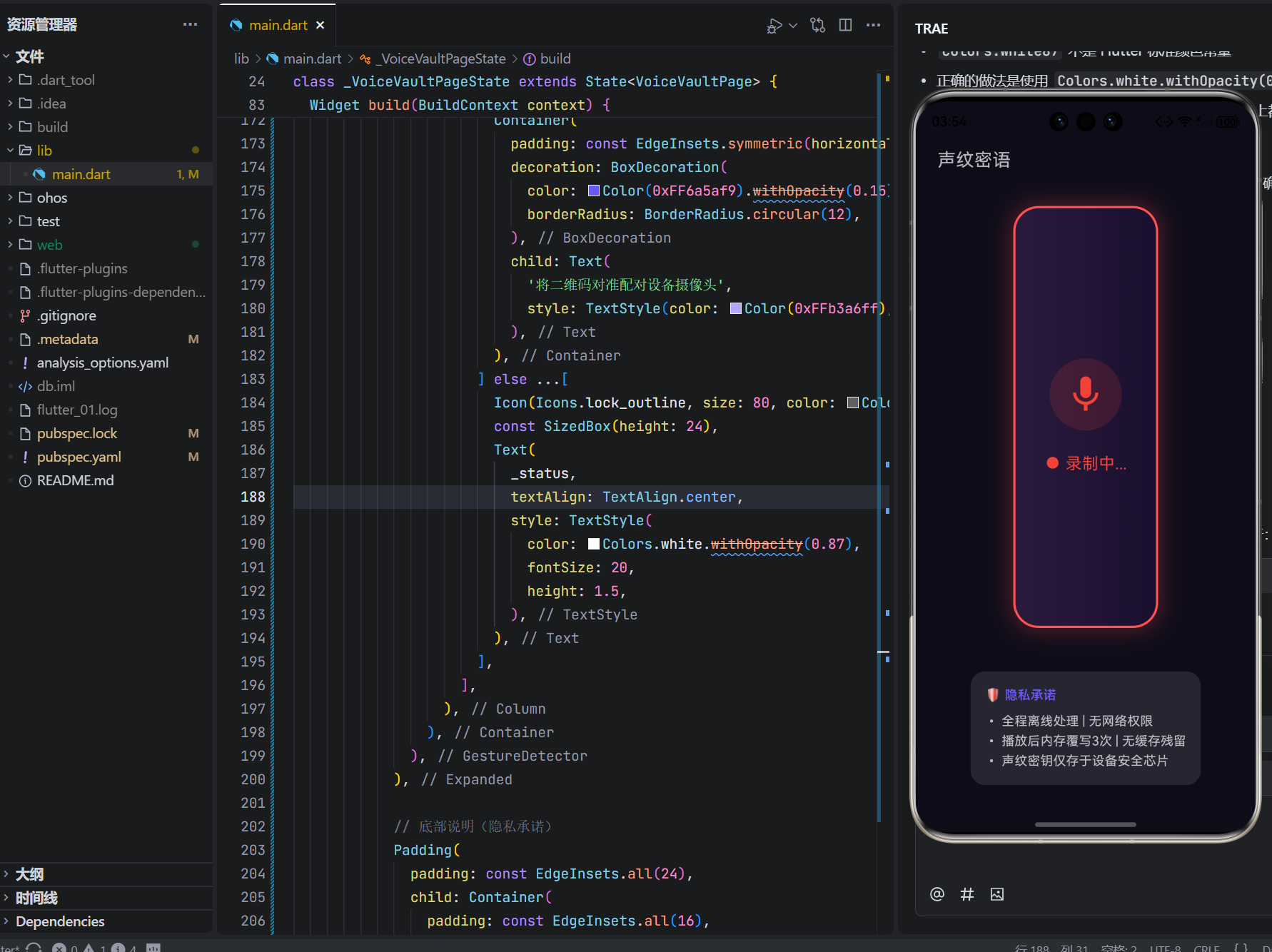Viewport: 1272px width, 952px height.
Task: Click color swatch for Color(0xFF6a5af9) on line 175
Action: pos(593,191)
